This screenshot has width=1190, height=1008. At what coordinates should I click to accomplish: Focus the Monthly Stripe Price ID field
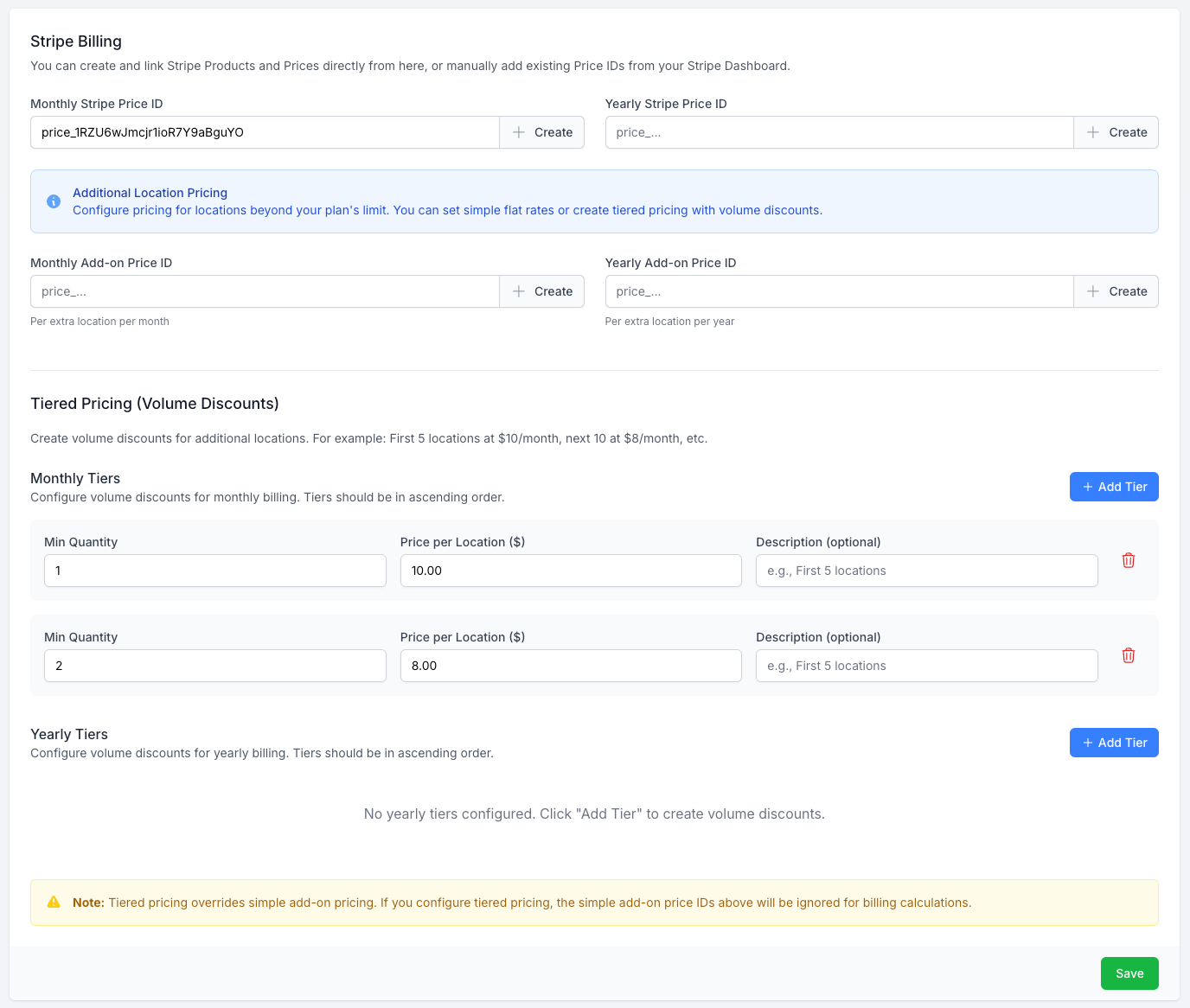click(265, 132)
